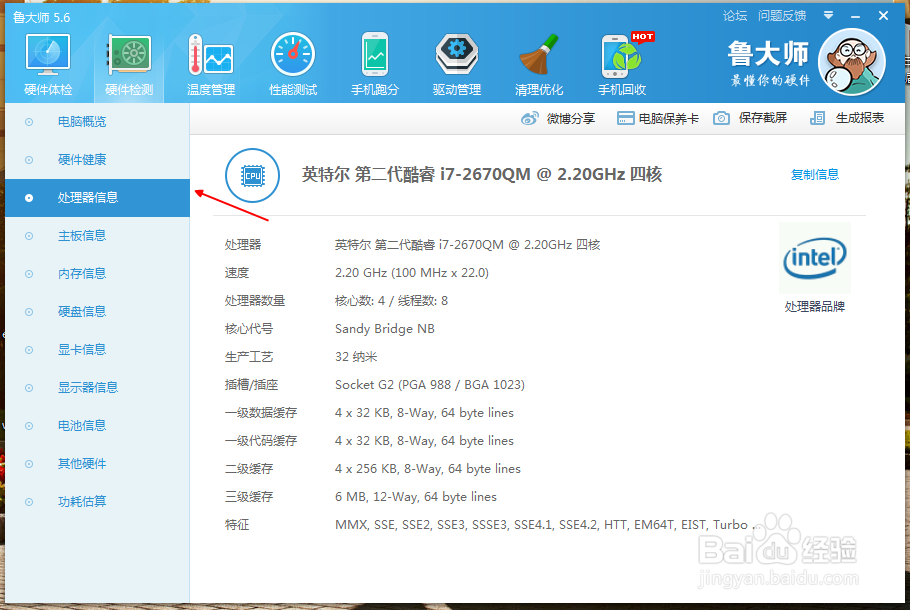Click the MMX, SSE features value
The image size is (910, 610).
pyautogui.click(x=545, y=525)
